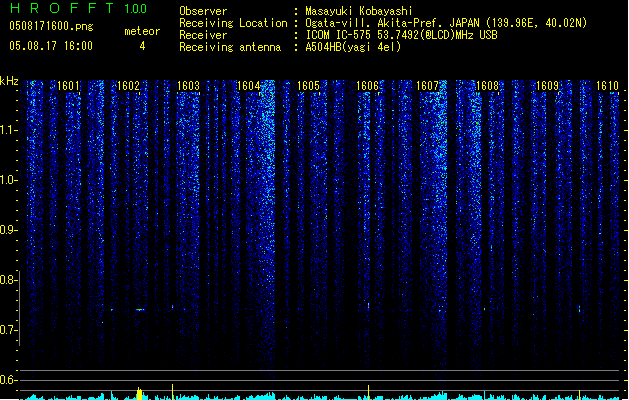Image resolution: width=629 pixels, height=400 pixels.
Task: Select the filename 0508171600.png
Action: pos(51,26)
